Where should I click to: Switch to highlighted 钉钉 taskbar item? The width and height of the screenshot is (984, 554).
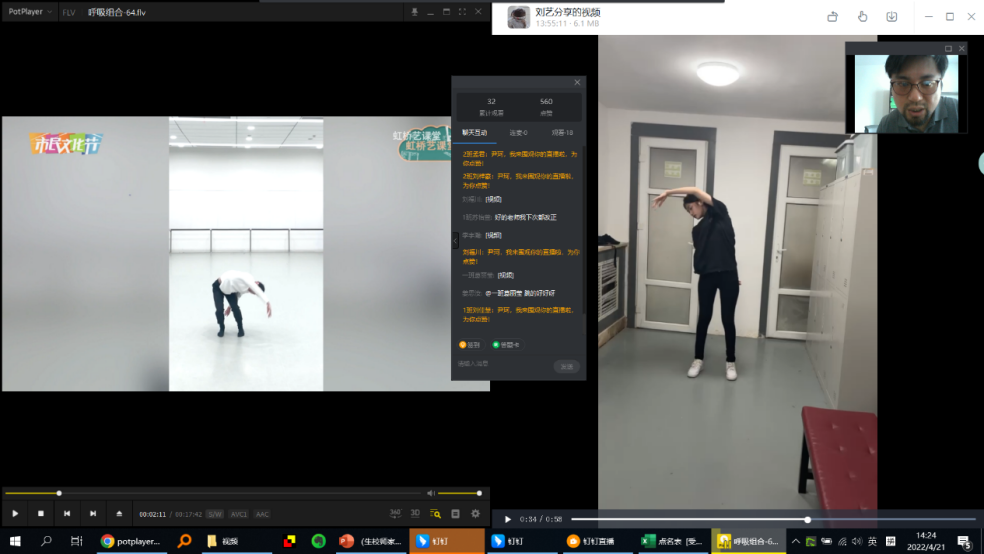pyautogui.click(x=447, y=541)
